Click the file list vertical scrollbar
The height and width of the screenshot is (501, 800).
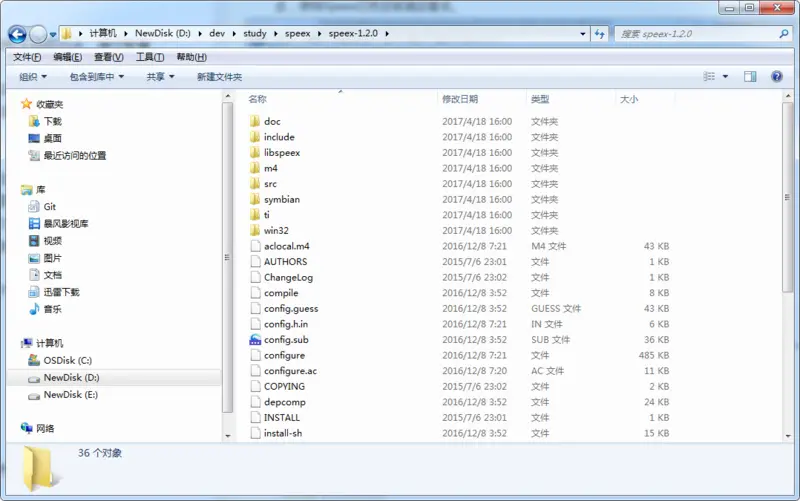(788, 197)
